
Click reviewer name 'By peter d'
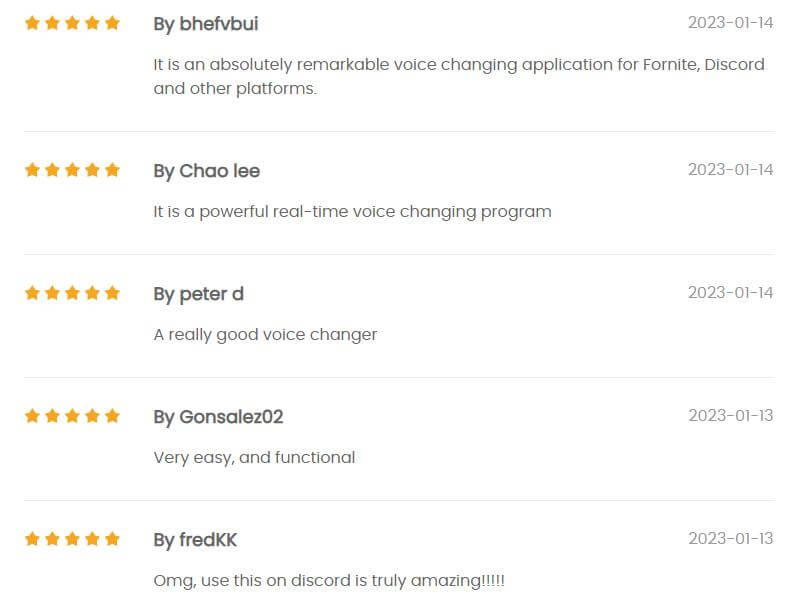[x=198, y=294]
